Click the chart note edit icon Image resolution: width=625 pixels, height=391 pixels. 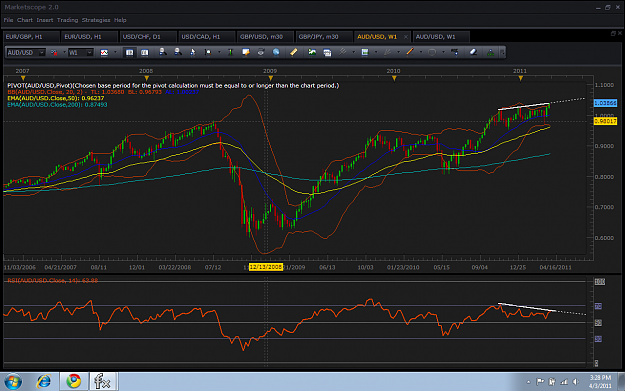click(246, 52)
